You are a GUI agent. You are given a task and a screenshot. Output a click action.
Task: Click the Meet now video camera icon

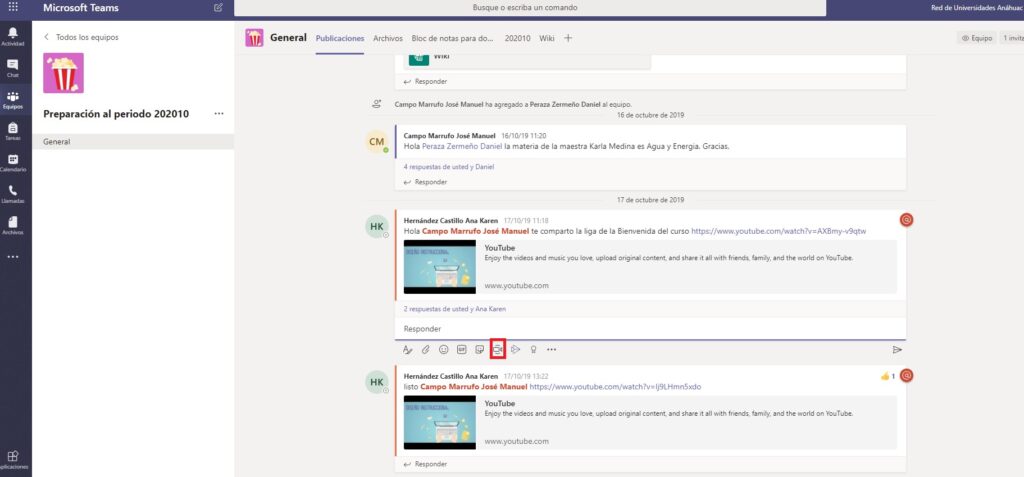(x=497, y=349)
